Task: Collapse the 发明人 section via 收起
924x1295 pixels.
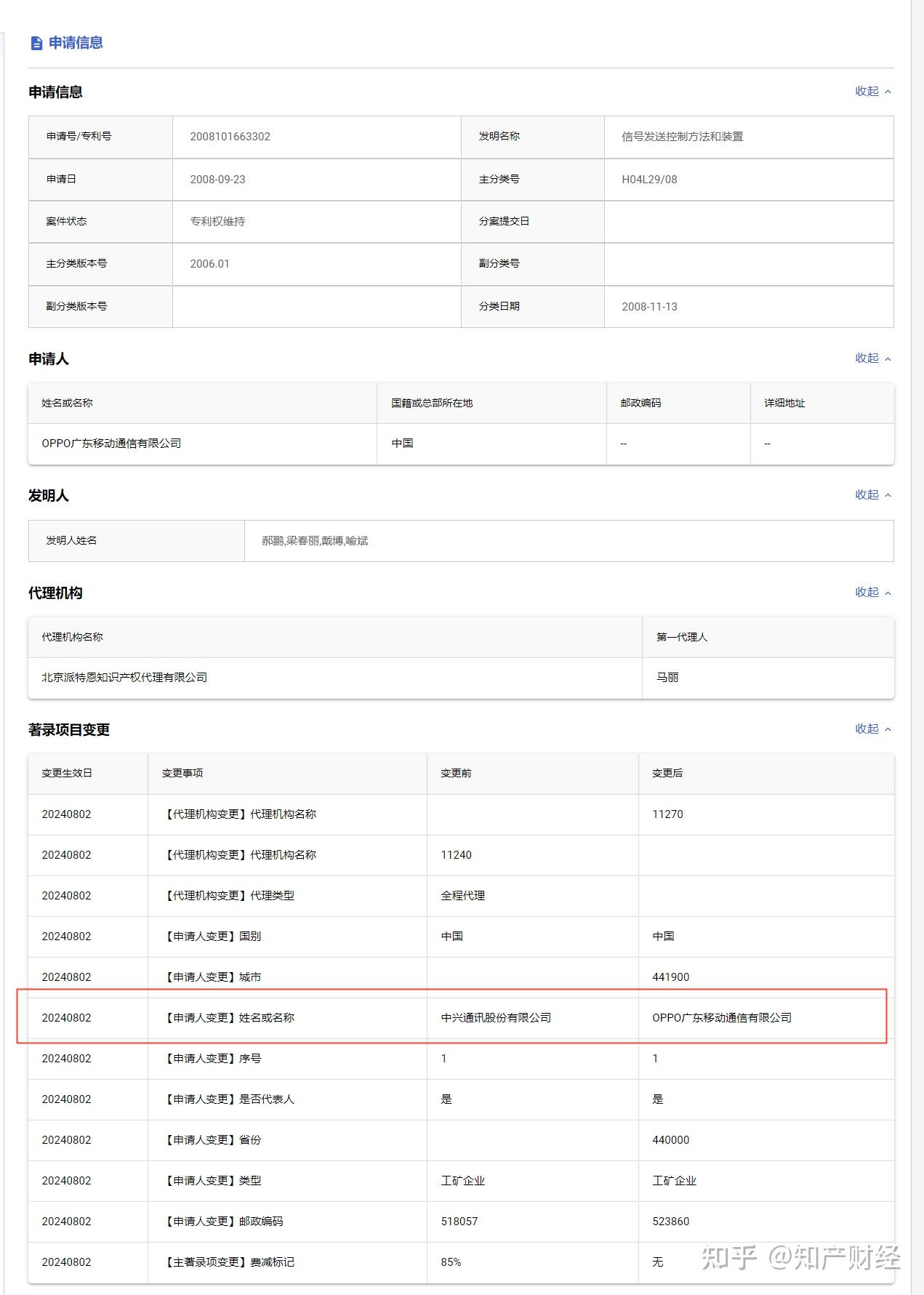Action: point(873,494)
